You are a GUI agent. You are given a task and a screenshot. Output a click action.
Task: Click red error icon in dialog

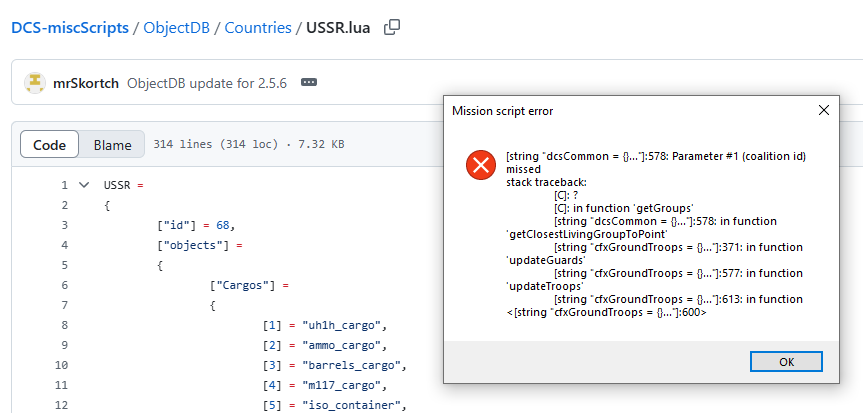point(481,165)
